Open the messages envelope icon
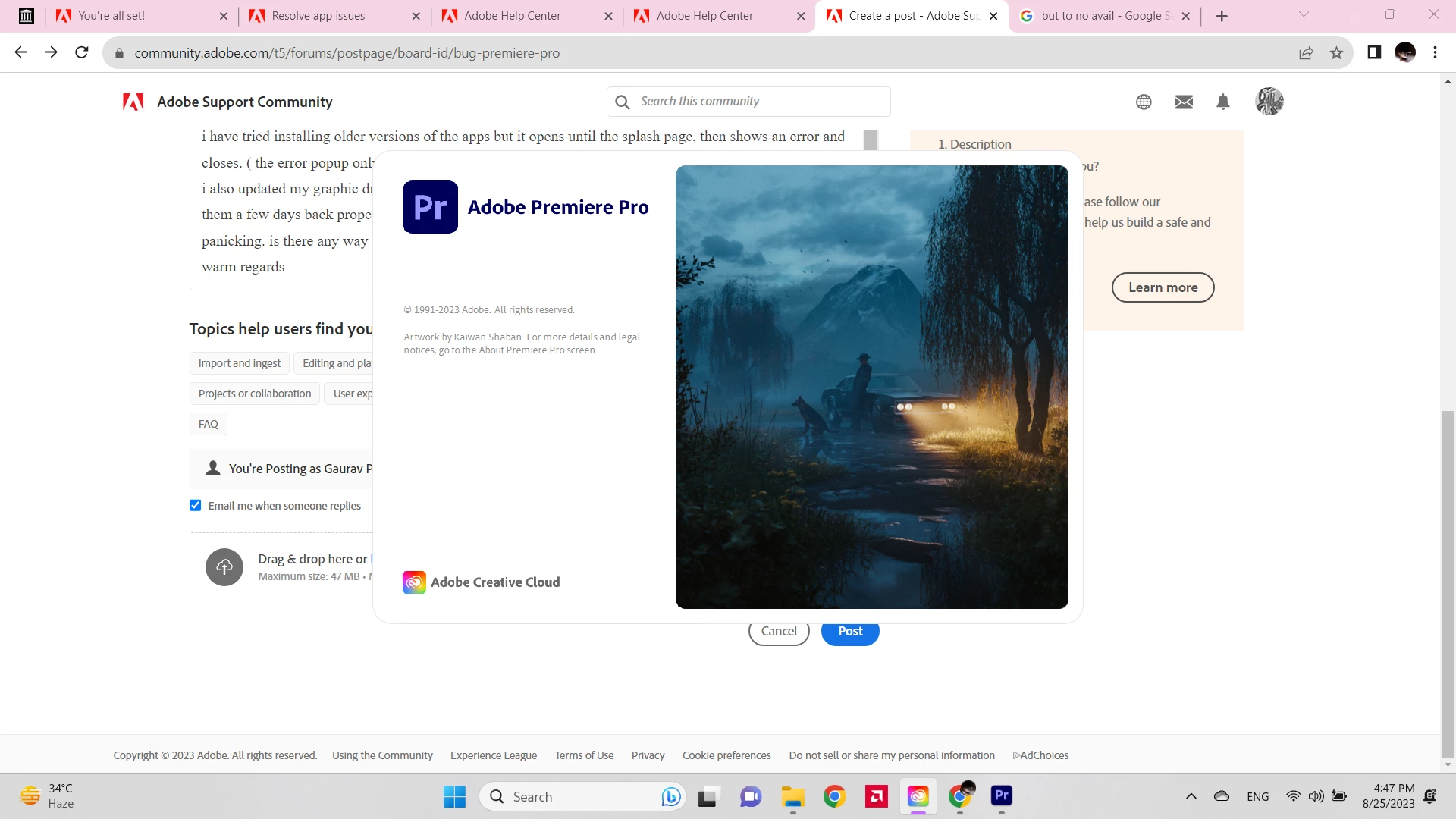This screenshot has height=819, width=1456. [x=1184, y=102]
